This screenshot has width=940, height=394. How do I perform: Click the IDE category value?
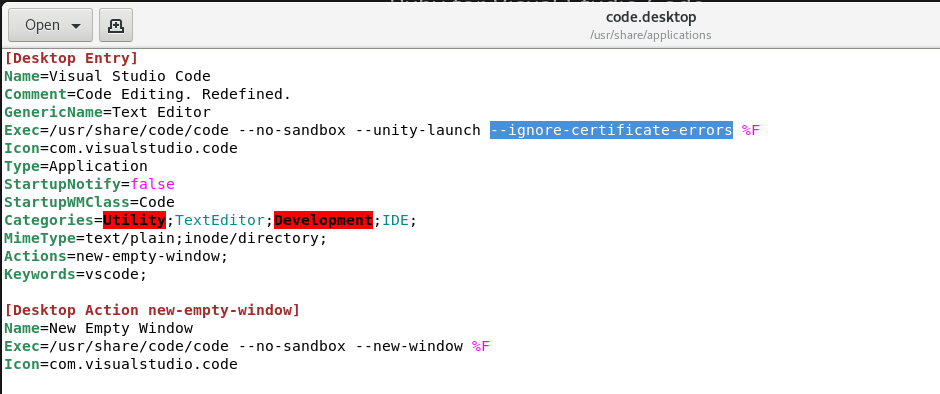tap(395, 220)
